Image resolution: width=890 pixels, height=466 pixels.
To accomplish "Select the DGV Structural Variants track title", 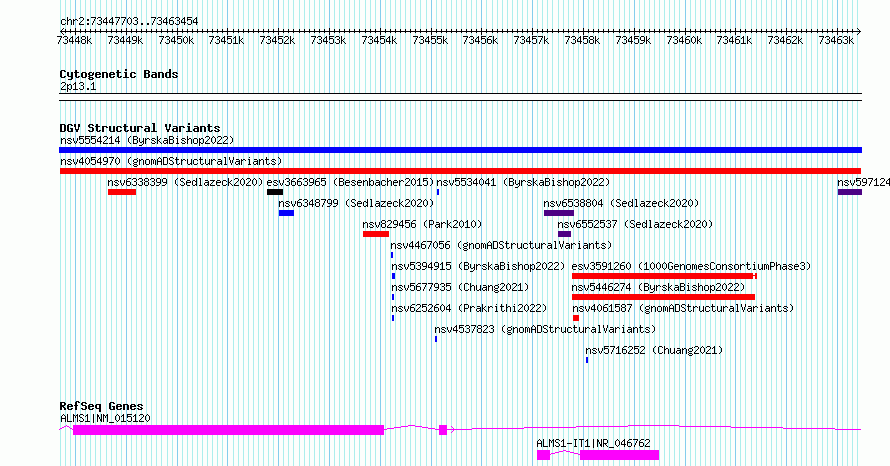I will [x=140, y=128].
